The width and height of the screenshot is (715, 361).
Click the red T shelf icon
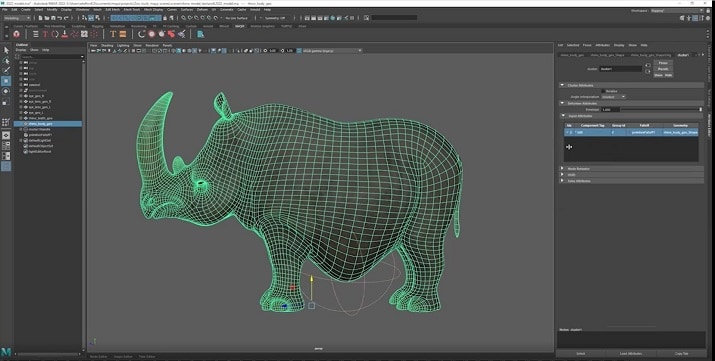tap(45, 34)
